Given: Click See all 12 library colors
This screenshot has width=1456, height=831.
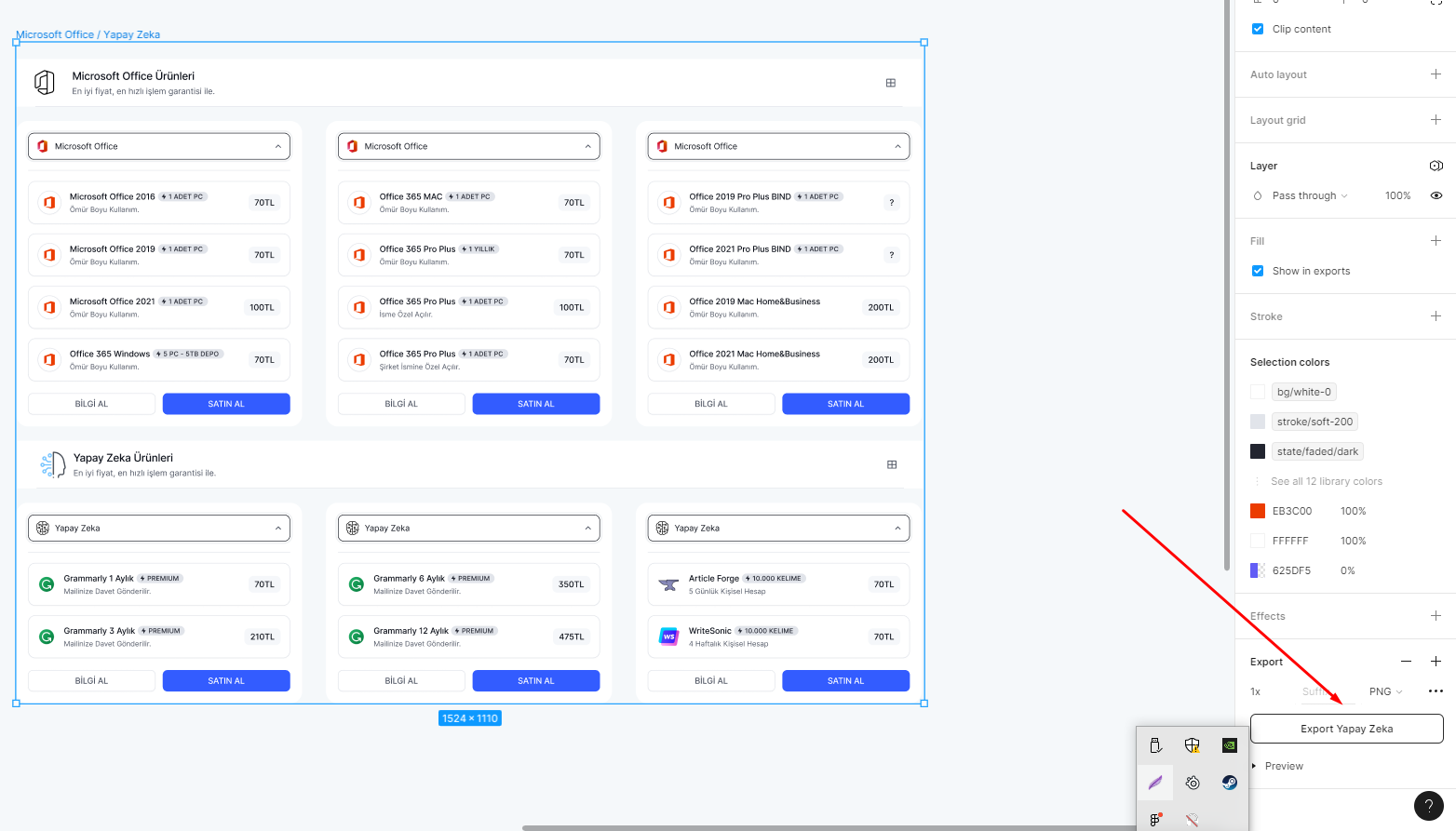Looking at the screenshot, I should point(1327,481).
